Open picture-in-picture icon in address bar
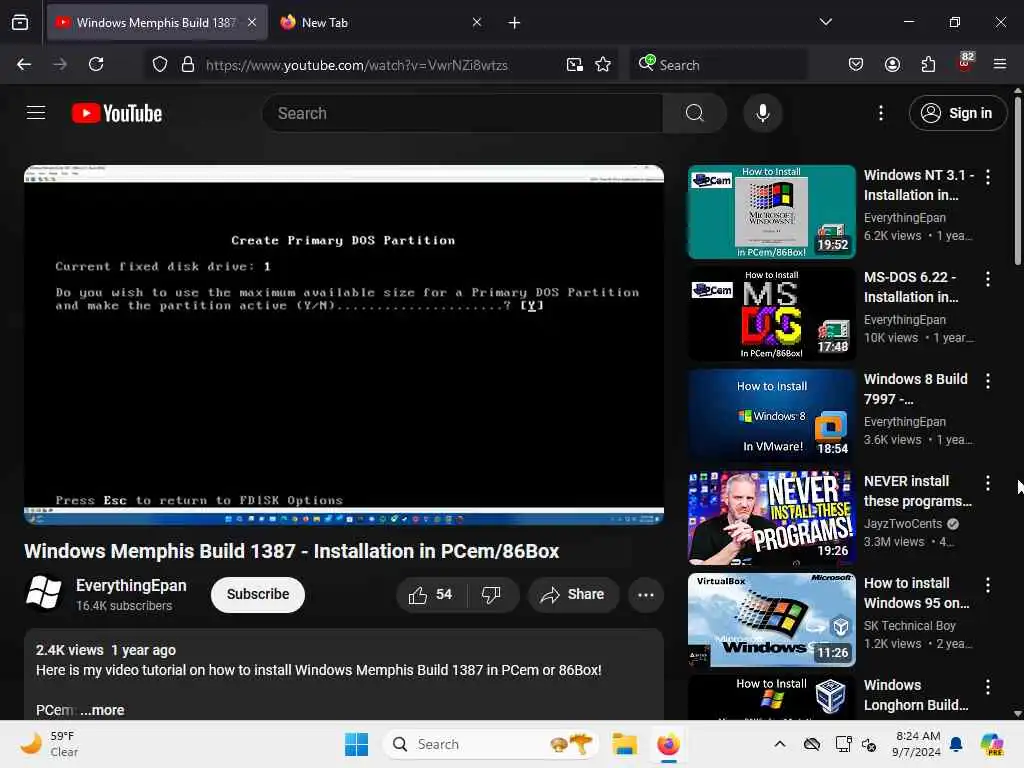The height and width of the screenshot is (768, 1024). pyautogui.click(x=575, y=65)
